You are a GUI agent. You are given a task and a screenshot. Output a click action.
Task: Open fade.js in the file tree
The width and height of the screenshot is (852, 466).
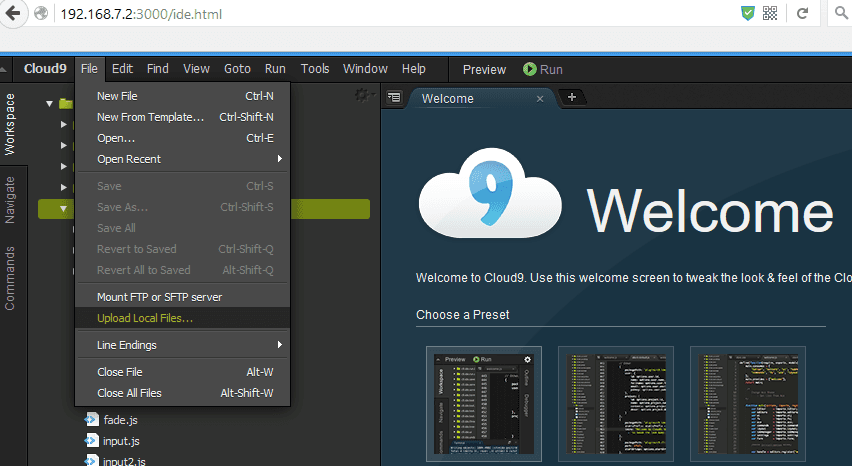point(120,420)
